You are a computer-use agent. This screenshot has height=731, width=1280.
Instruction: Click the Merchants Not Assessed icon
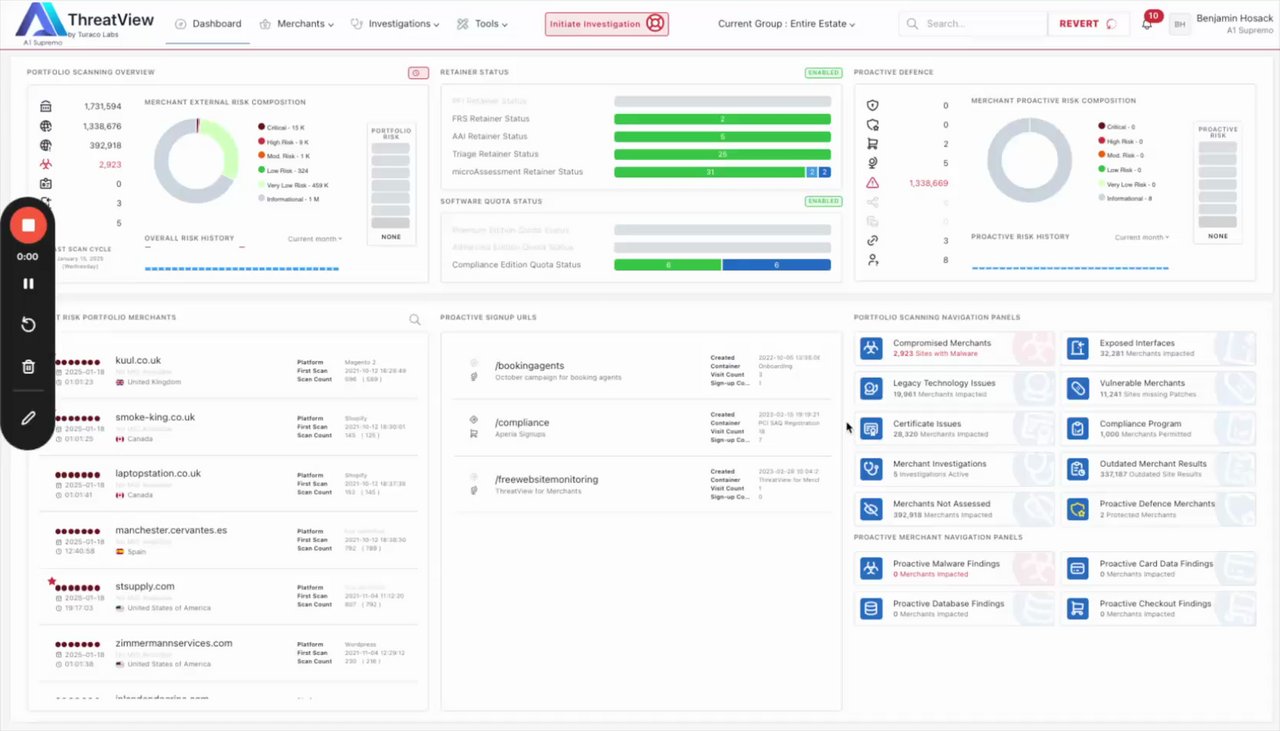coord(871,508)
